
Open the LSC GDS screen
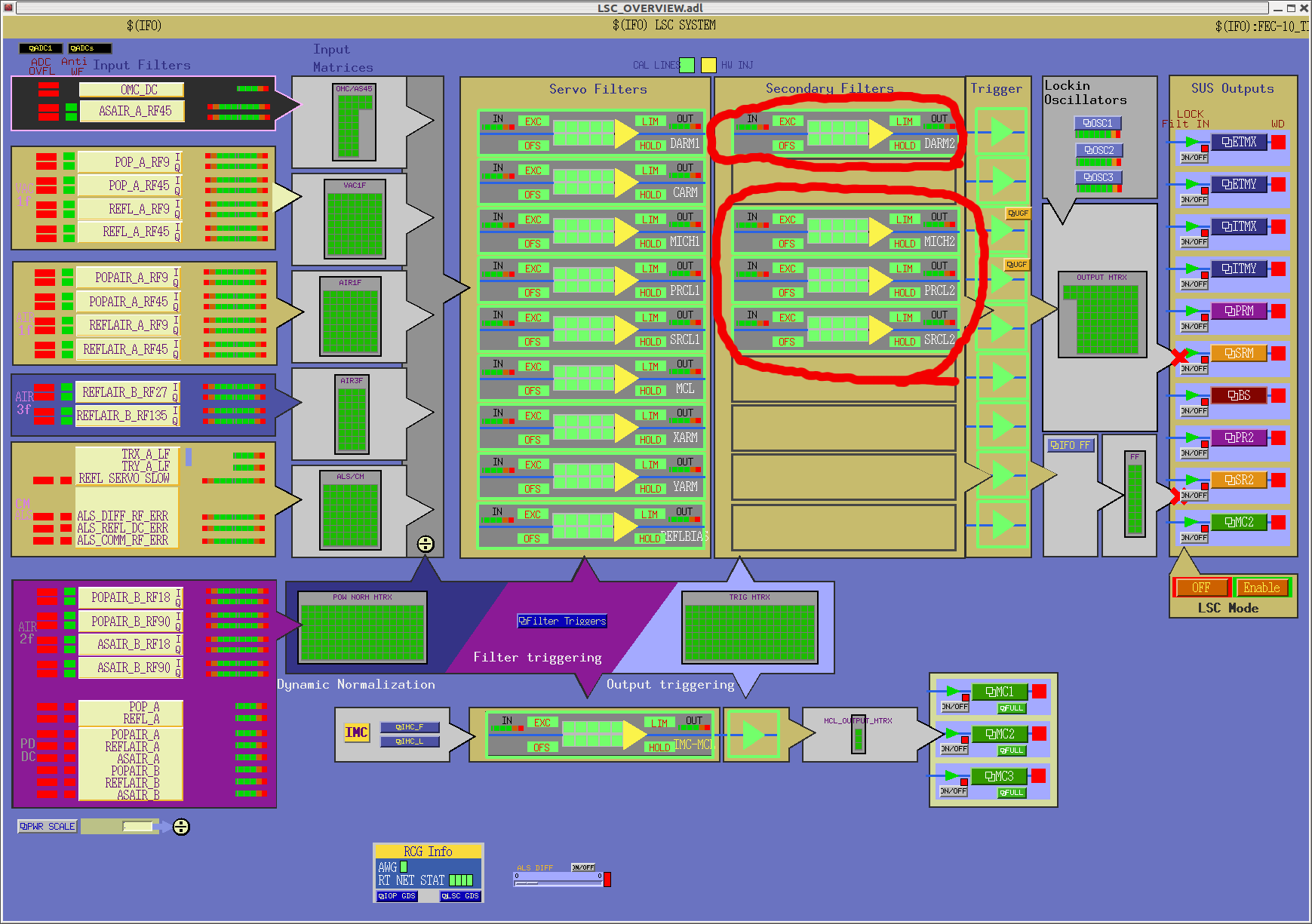coord(460,896)
